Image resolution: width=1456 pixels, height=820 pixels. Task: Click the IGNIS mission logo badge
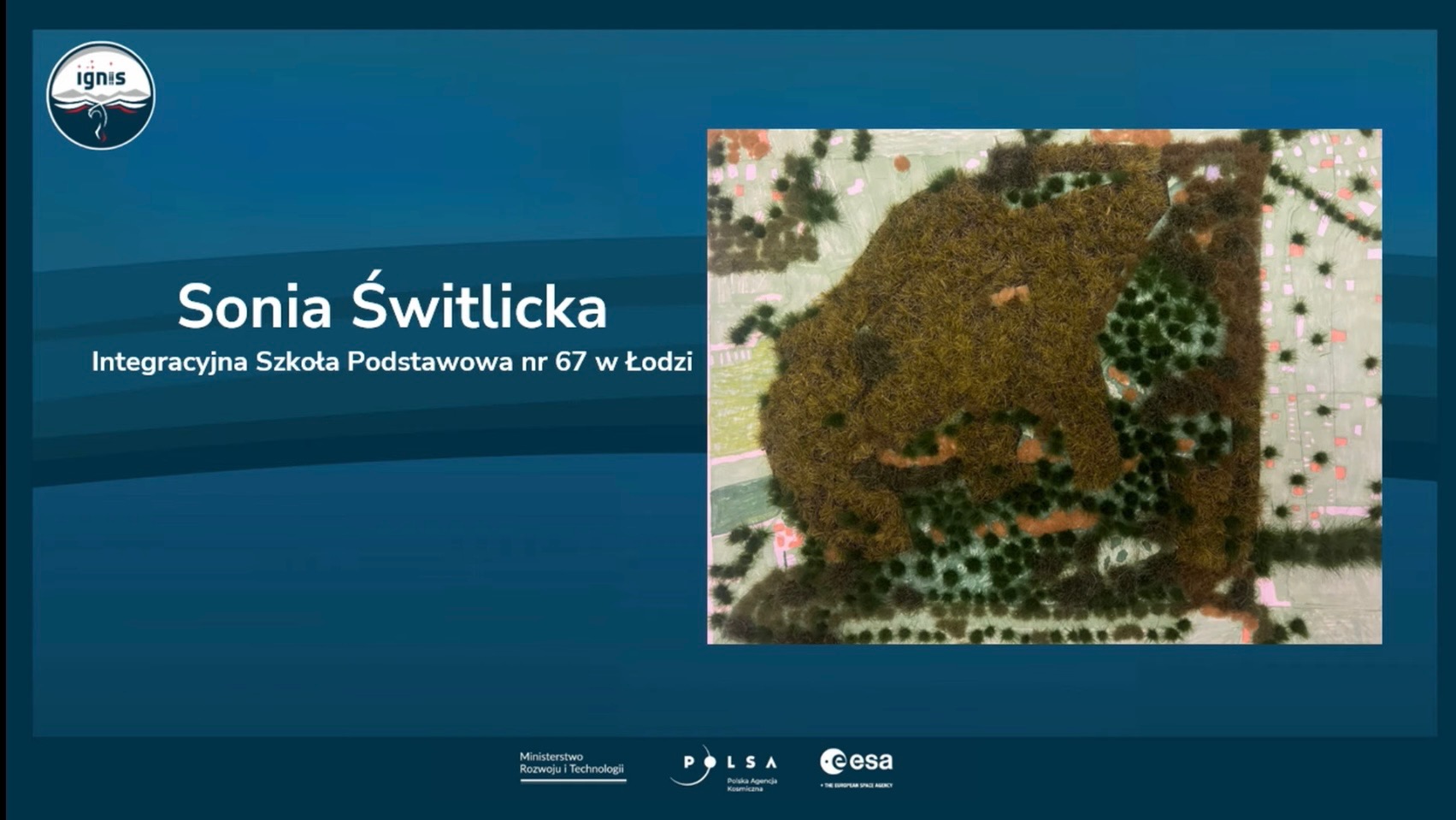101,96
